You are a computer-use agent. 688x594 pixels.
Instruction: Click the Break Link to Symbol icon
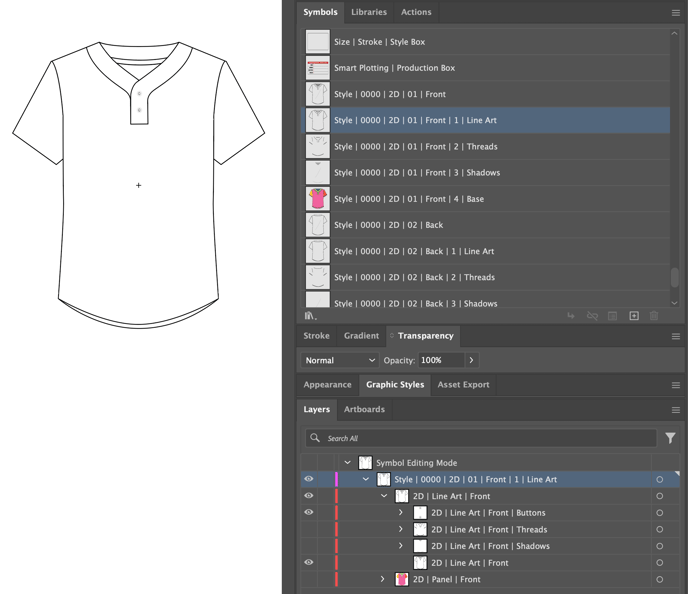592,316
